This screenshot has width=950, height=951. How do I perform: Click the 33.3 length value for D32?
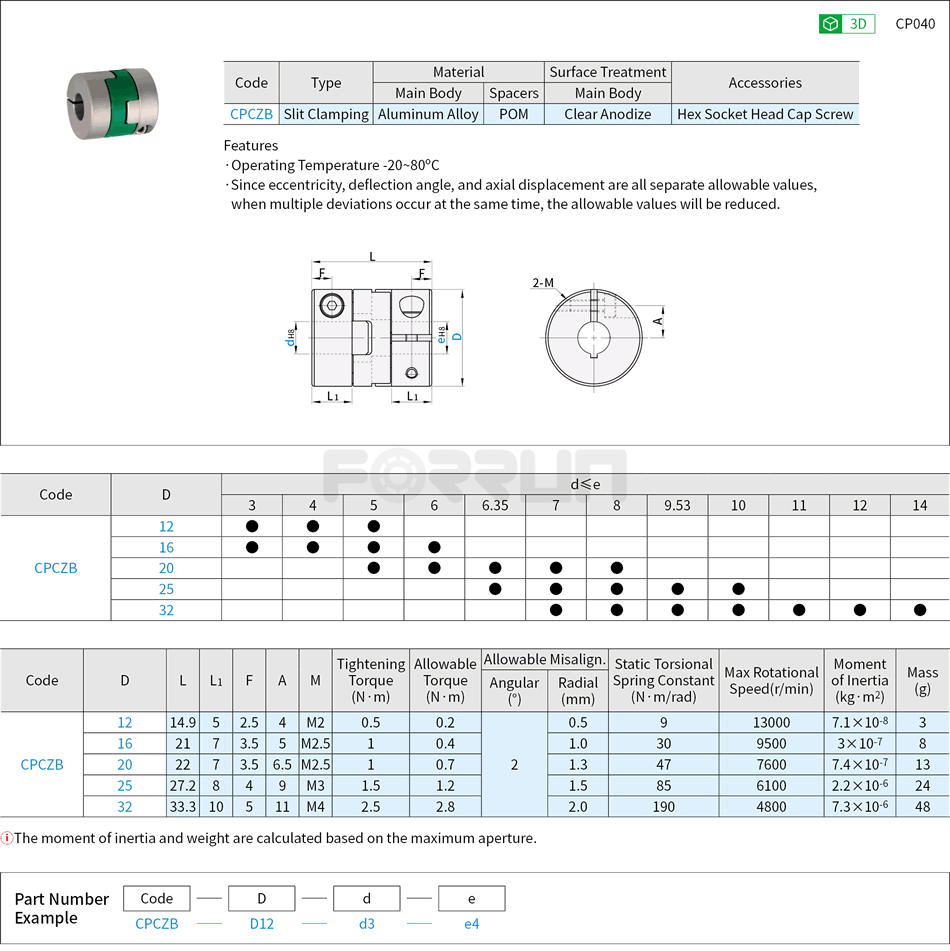click(x=183, y=807)
